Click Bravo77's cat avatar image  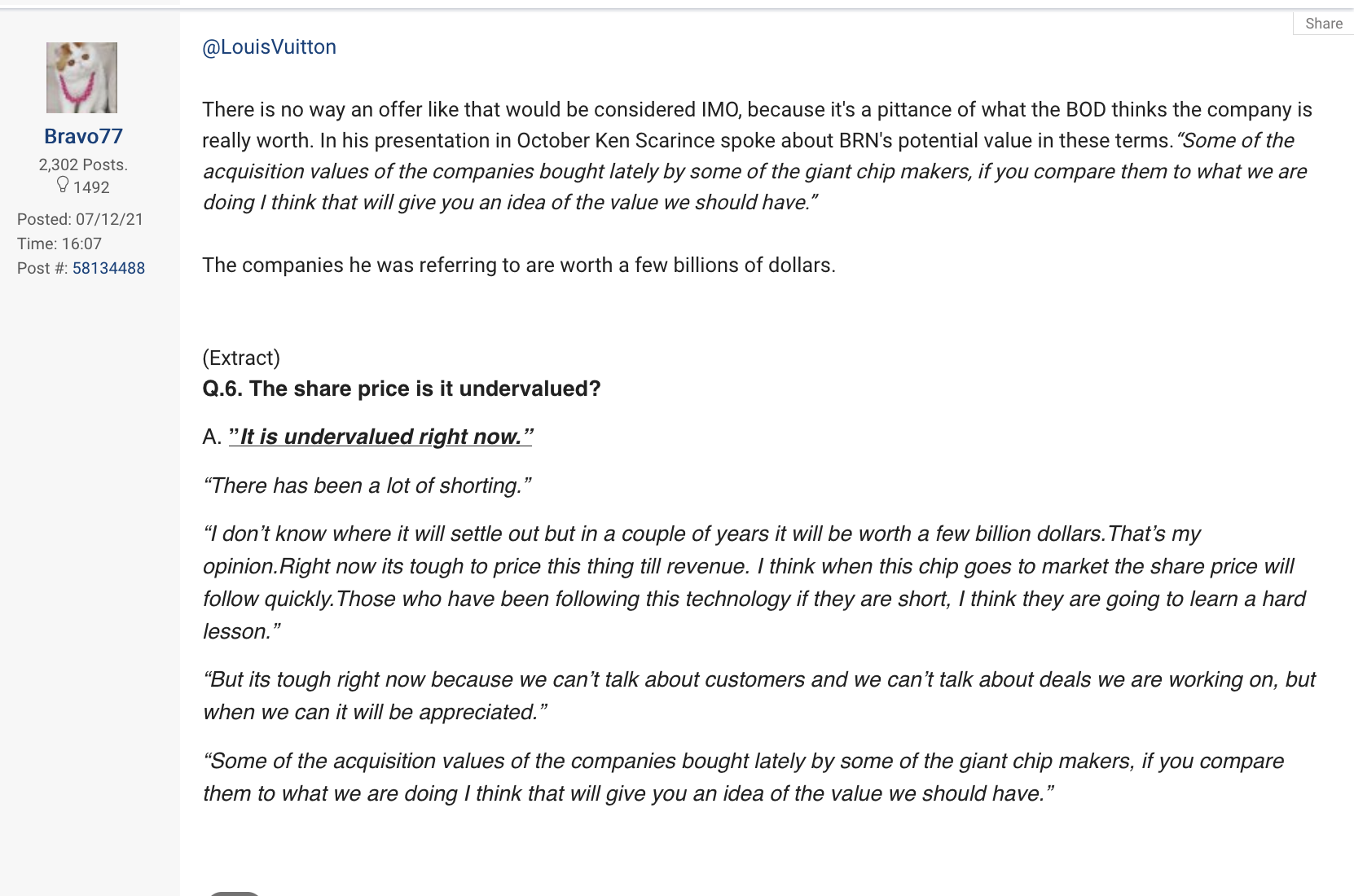click(81, 77)
